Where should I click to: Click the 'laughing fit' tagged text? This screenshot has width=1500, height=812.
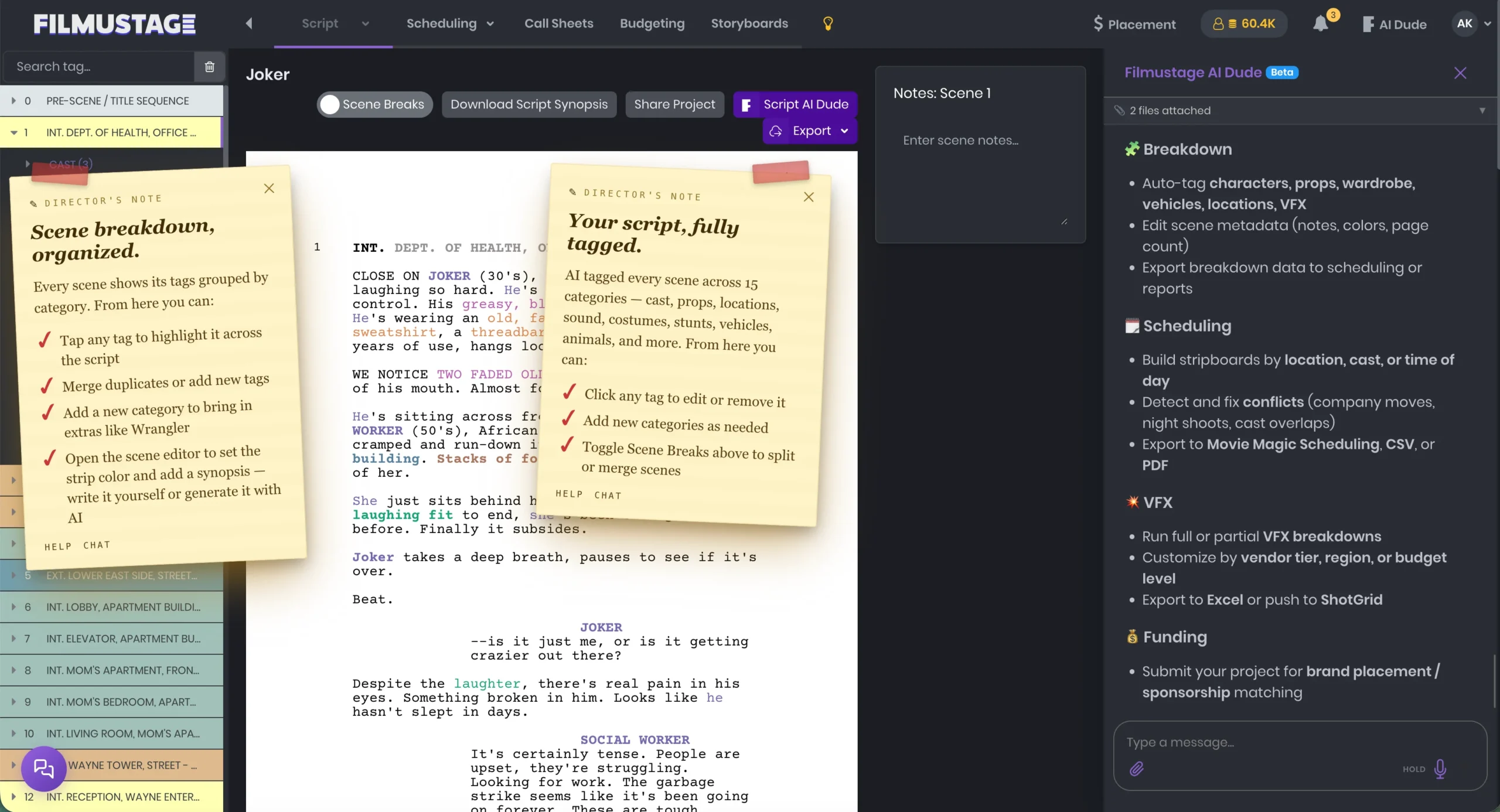click(x=403, y=515)
